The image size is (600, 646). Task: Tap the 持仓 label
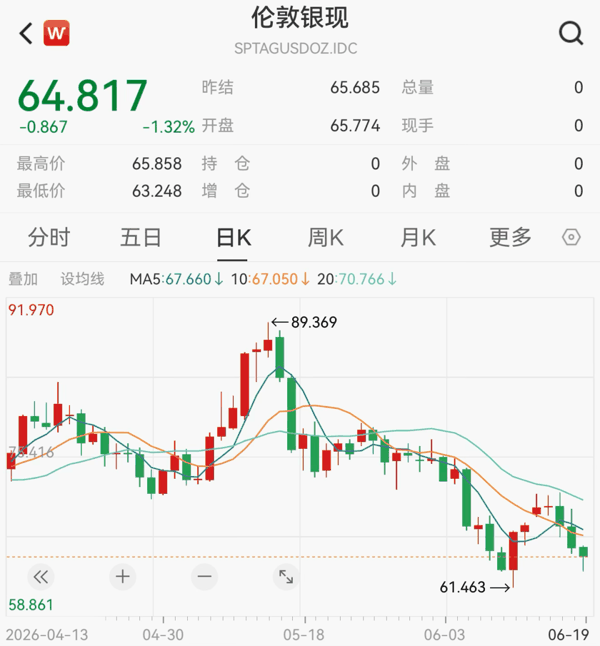(x=226, y=164)
